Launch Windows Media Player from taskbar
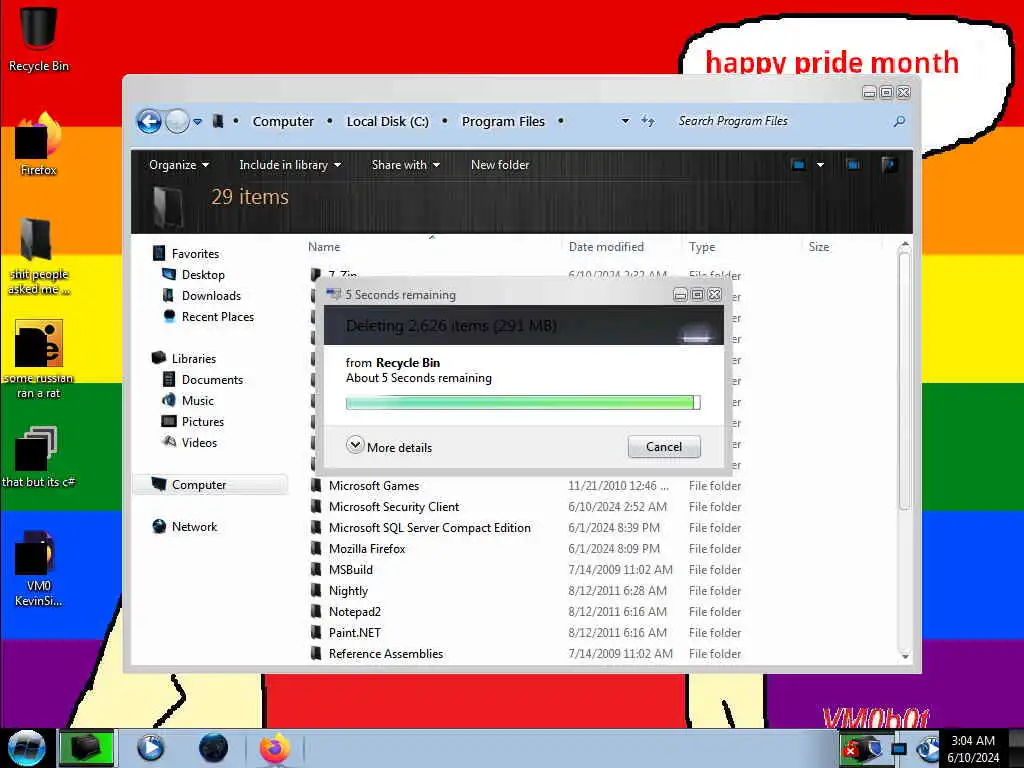Viewport: 1024px width, 768px height. point(150,748)
